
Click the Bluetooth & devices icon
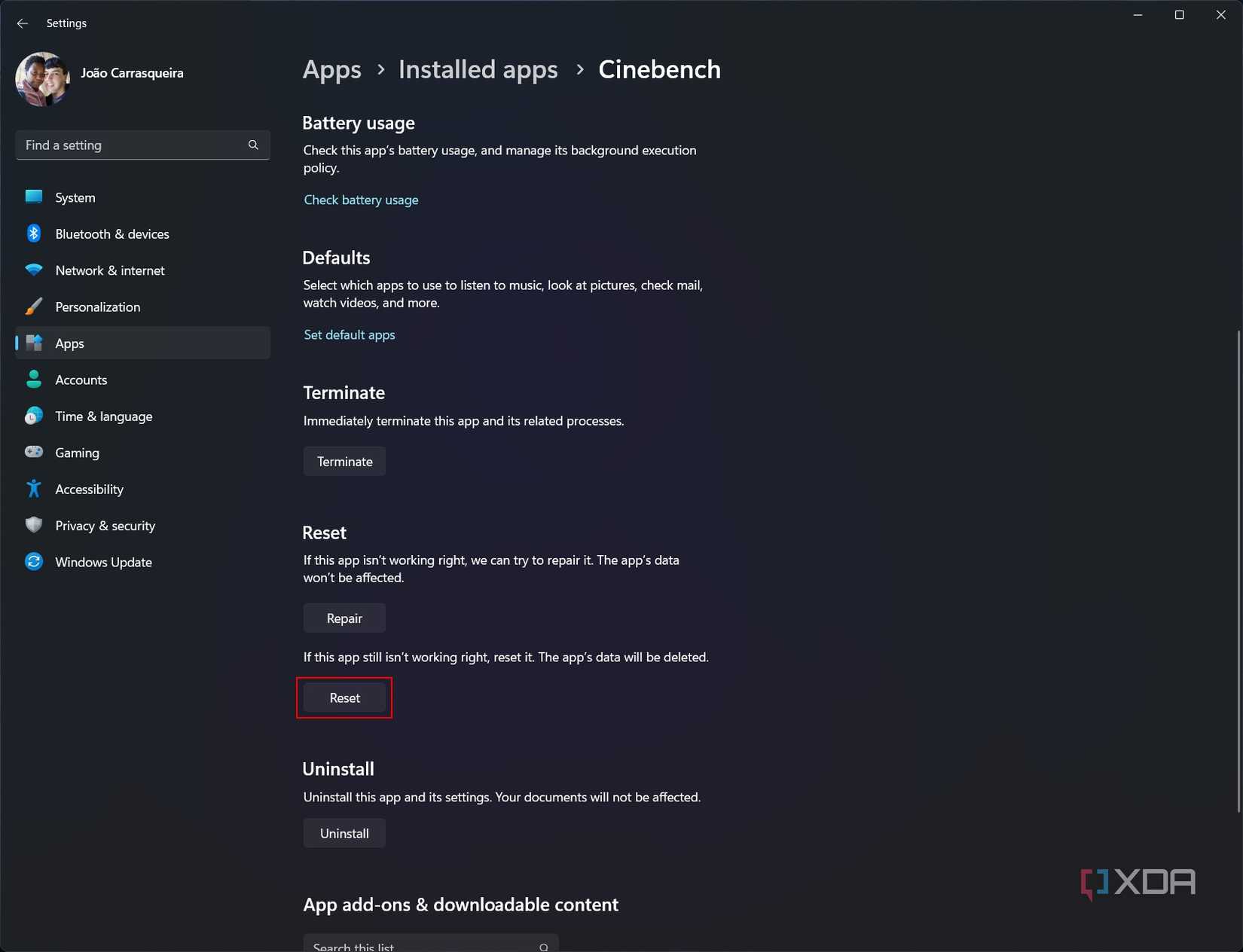(34, 233)
